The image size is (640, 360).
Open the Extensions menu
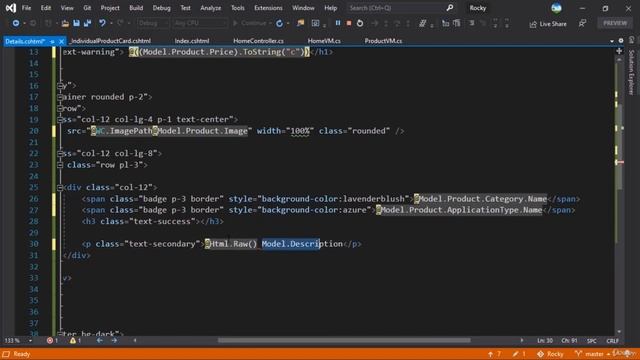click(268, 8)
